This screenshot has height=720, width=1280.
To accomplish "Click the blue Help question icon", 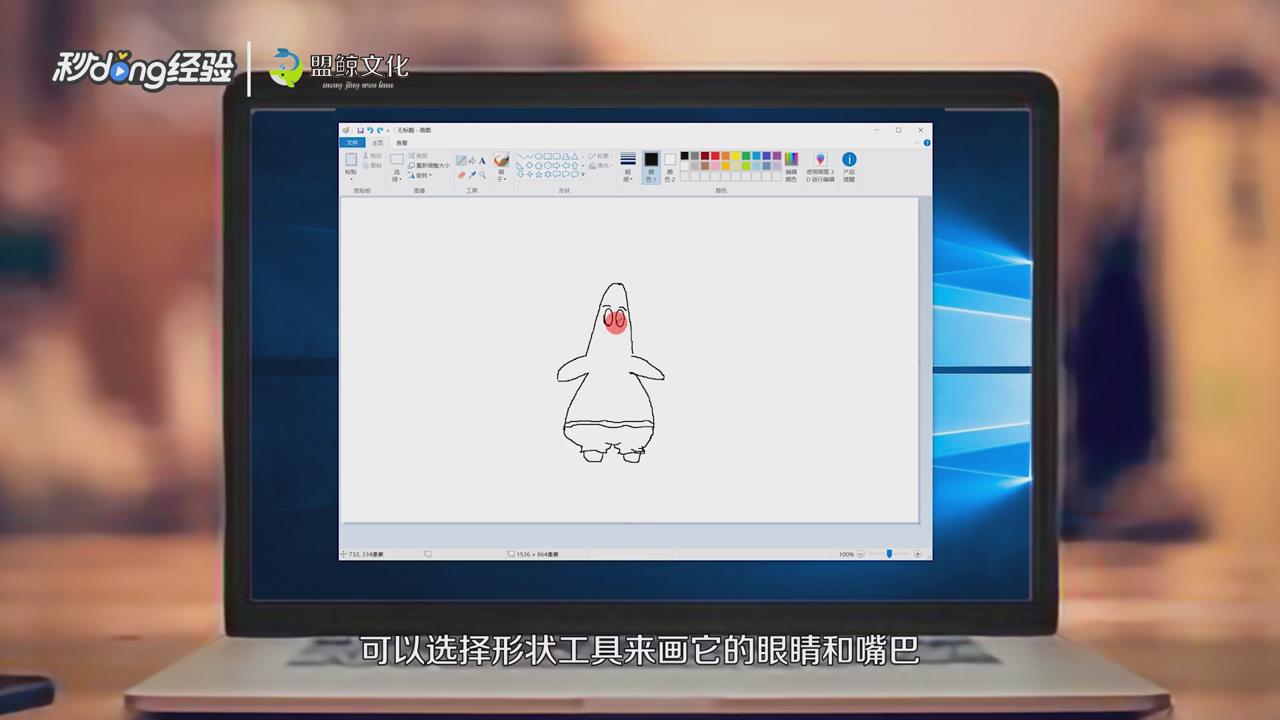I will click(x=927, y=142).
